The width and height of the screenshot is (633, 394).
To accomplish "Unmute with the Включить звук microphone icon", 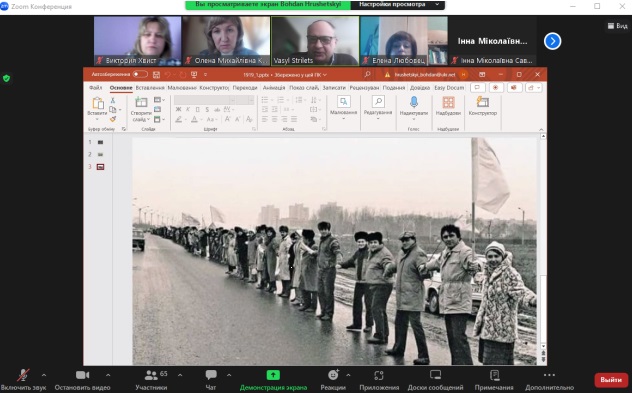I will coord(23,375).
